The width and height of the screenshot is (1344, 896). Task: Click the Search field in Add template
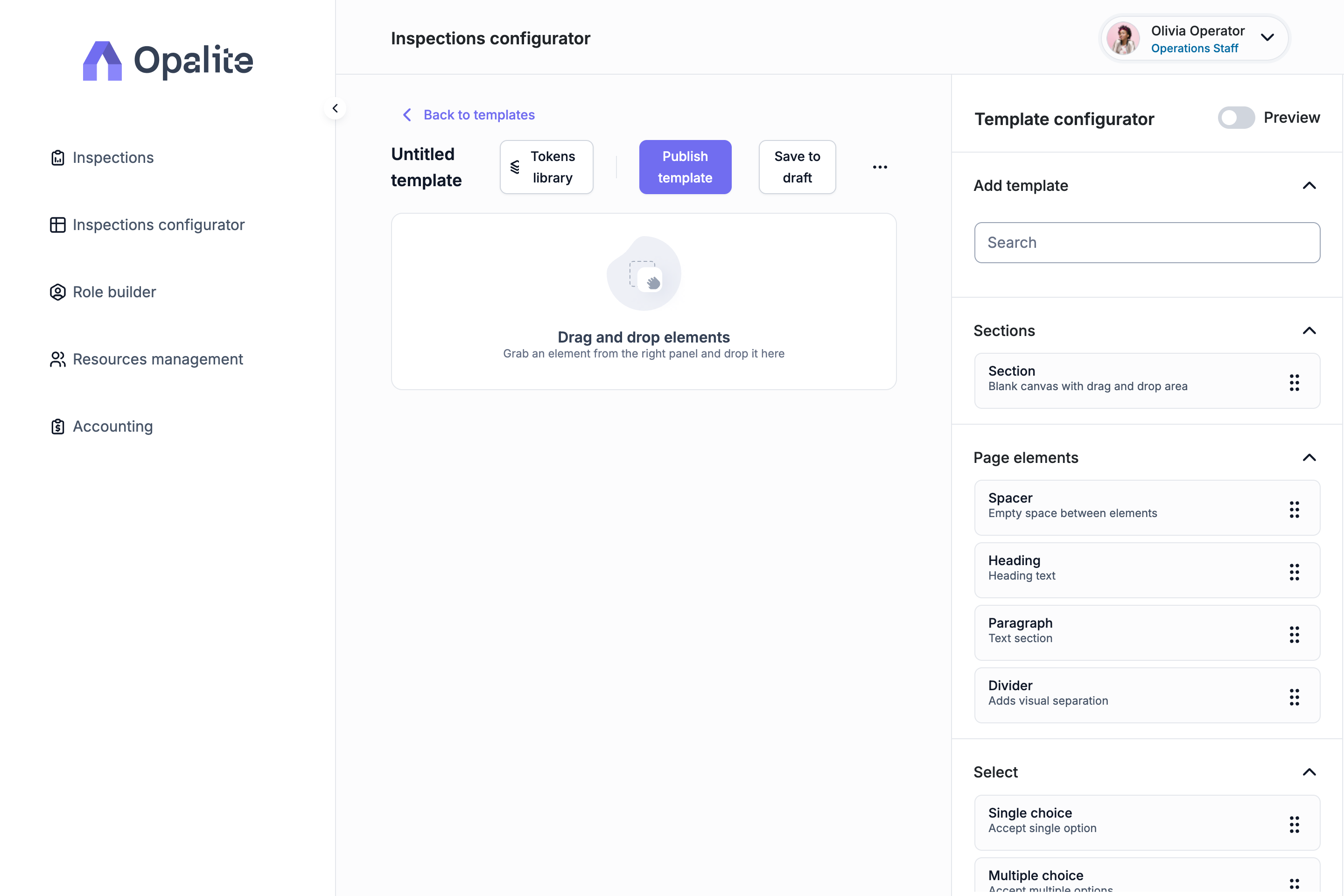pyautogui.click(x=1147, y=243)
